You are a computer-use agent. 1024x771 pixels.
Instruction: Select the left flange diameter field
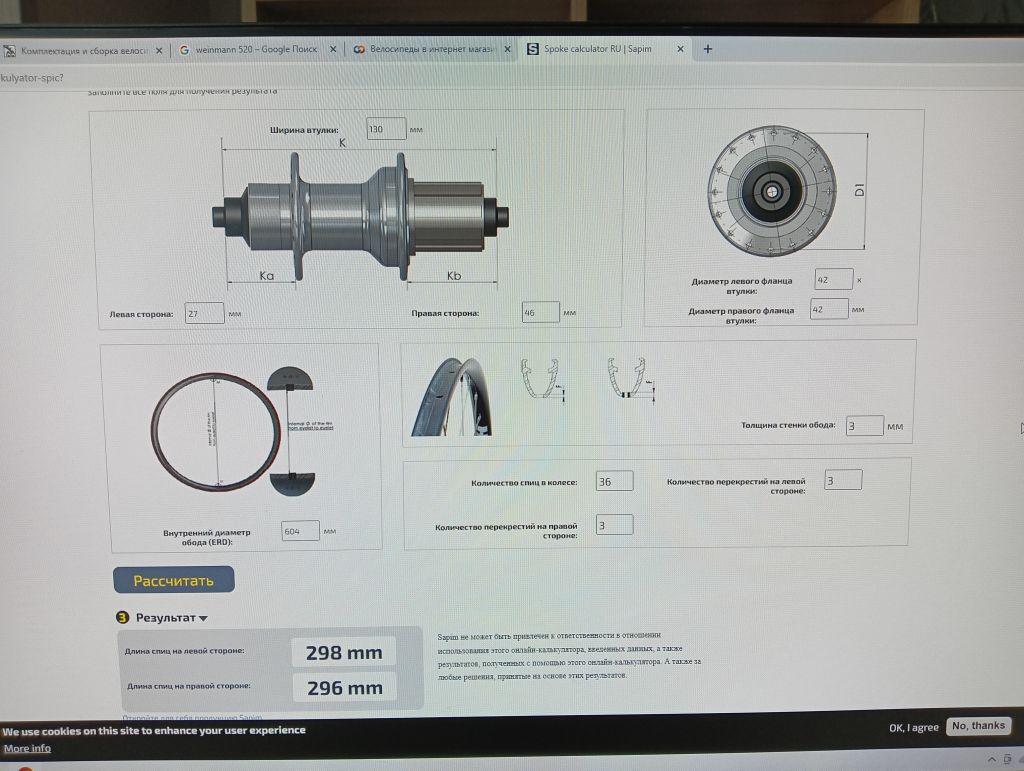coord(833,280)
